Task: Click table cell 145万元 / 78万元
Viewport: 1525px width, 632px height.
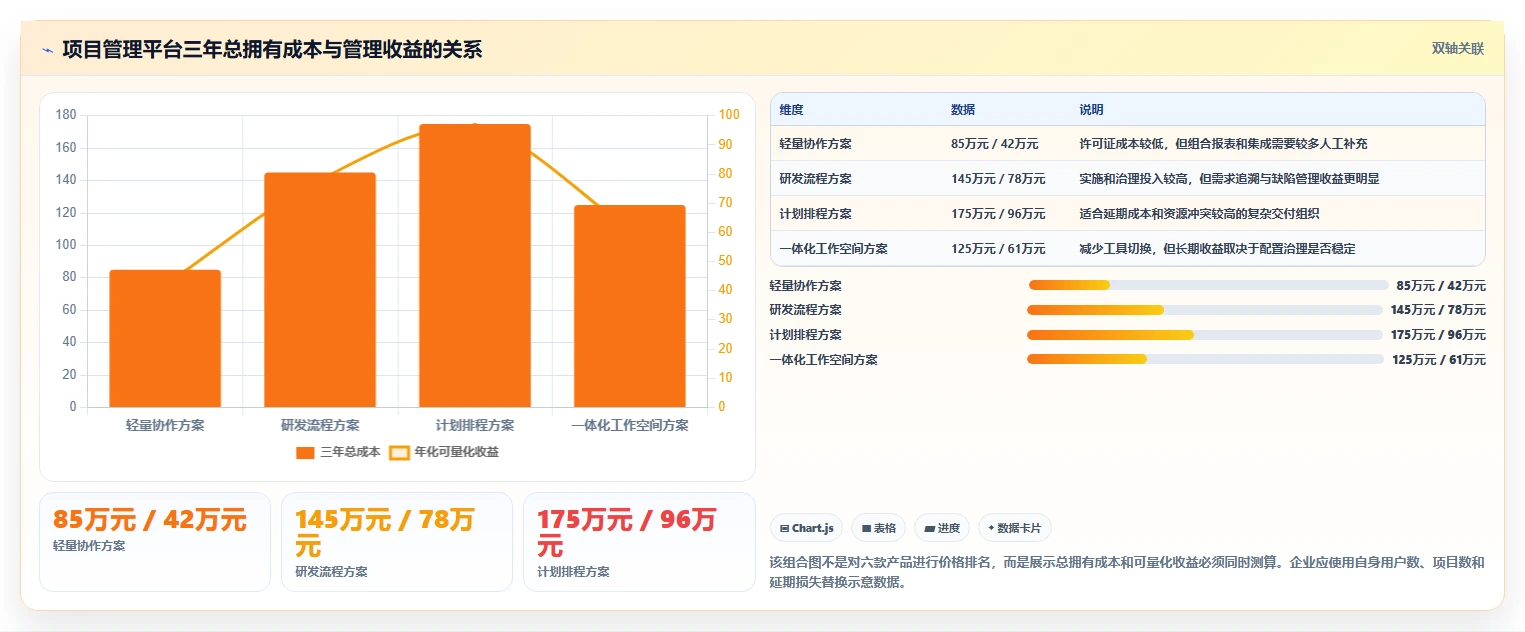Action: click(998, 179)
